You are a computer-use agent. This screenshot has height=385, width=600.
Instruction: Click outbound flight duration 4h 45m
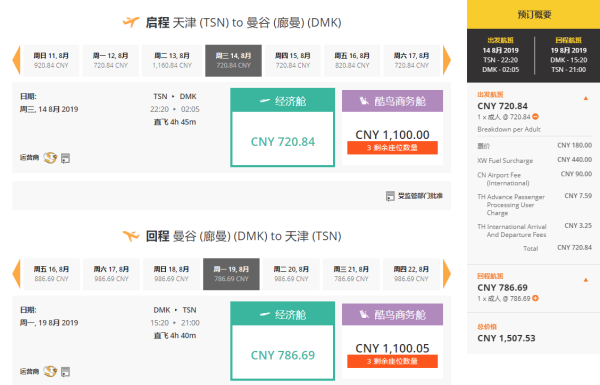coord(175,122)
